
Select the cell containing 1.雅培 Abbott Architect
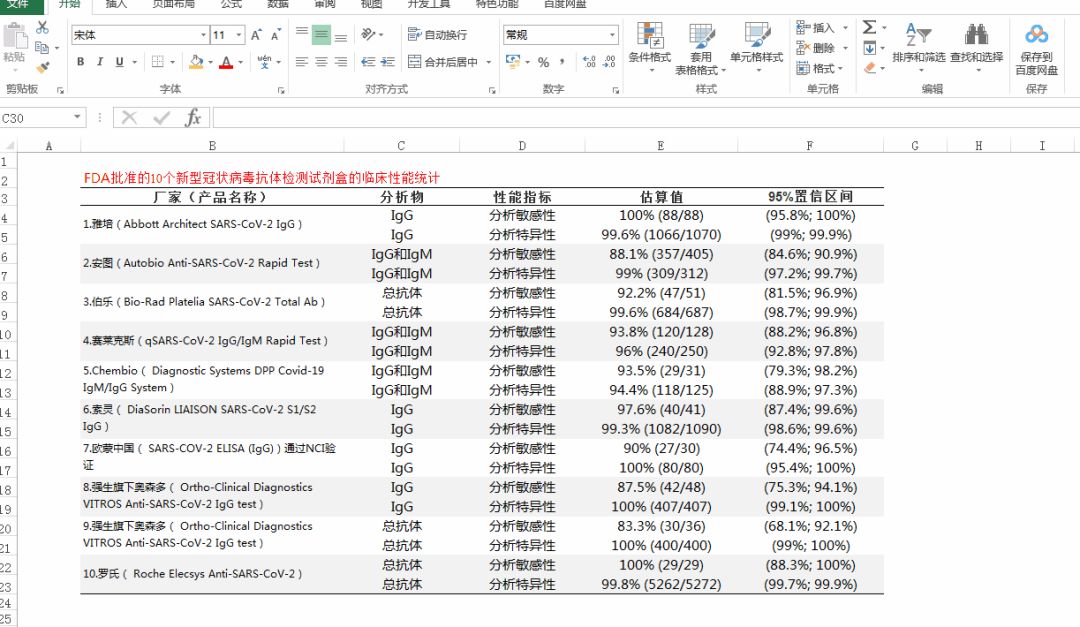coord(212,224)
